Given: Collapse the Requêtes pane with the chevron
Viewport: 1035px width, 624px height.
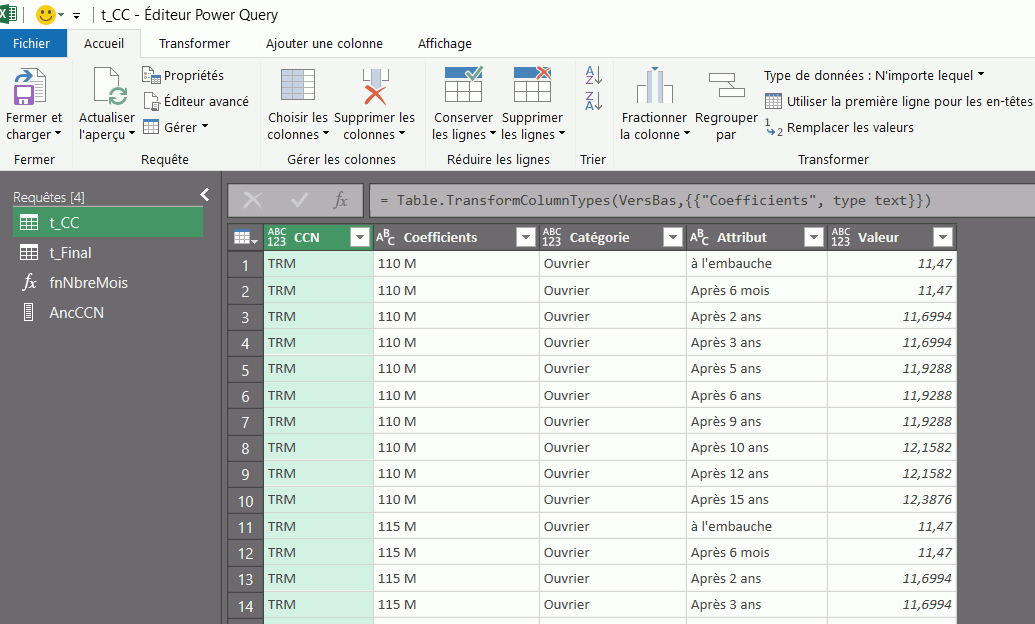Looking at the screenshot, I should tap(205, 195).
